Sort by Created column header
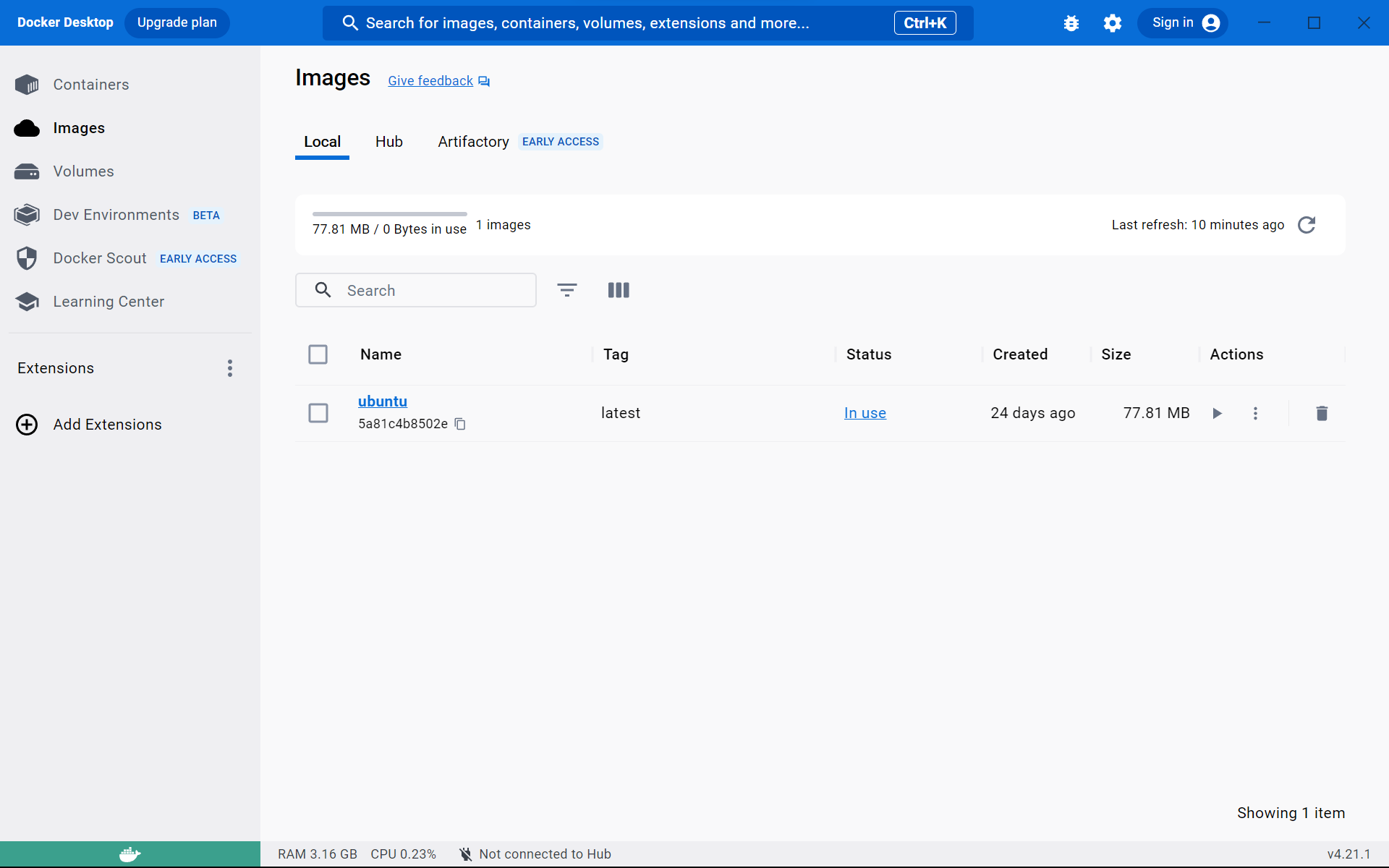The width and height of the screenshot is (1389, 868). coord(1020,354)
